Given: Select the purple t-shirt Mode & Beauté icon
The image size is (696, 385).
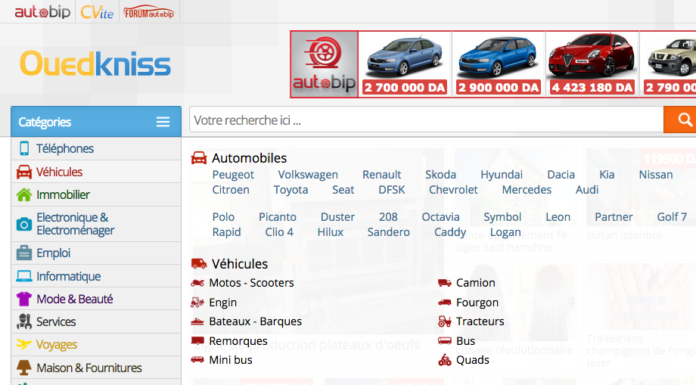Looking at the screenshot, I should 24,299.
